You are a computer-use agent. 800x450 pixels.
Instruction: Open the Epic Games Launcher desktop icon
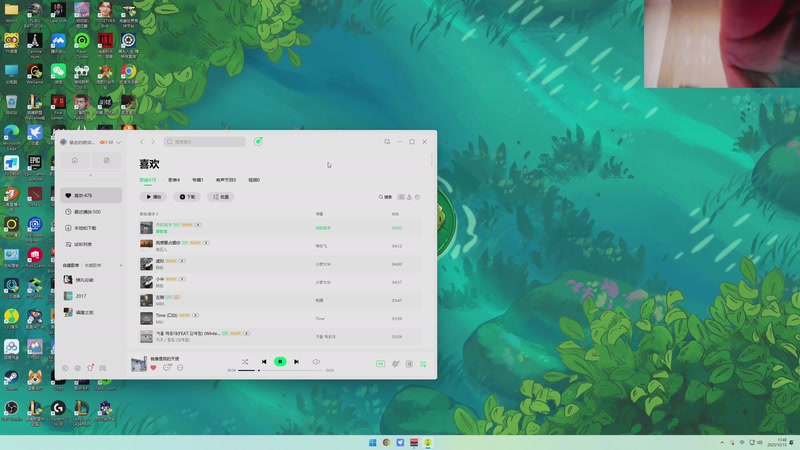tap(35, 168)
